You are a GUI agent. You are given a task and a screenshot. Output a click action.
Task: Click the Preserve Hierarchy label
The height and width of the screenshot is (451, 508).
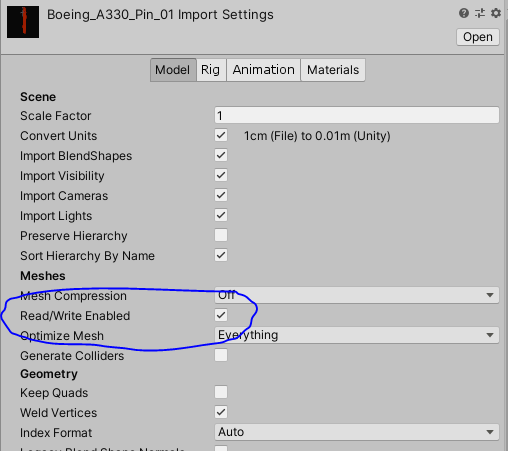pyautogui.click(x=74, y=236)
